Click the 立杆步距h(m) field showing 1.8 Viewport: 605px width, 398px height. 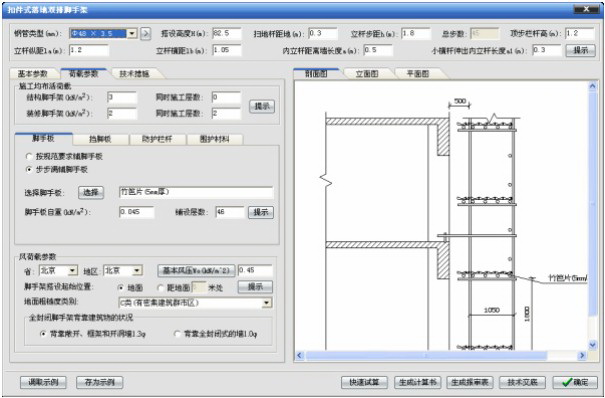(x=416, y=34)
